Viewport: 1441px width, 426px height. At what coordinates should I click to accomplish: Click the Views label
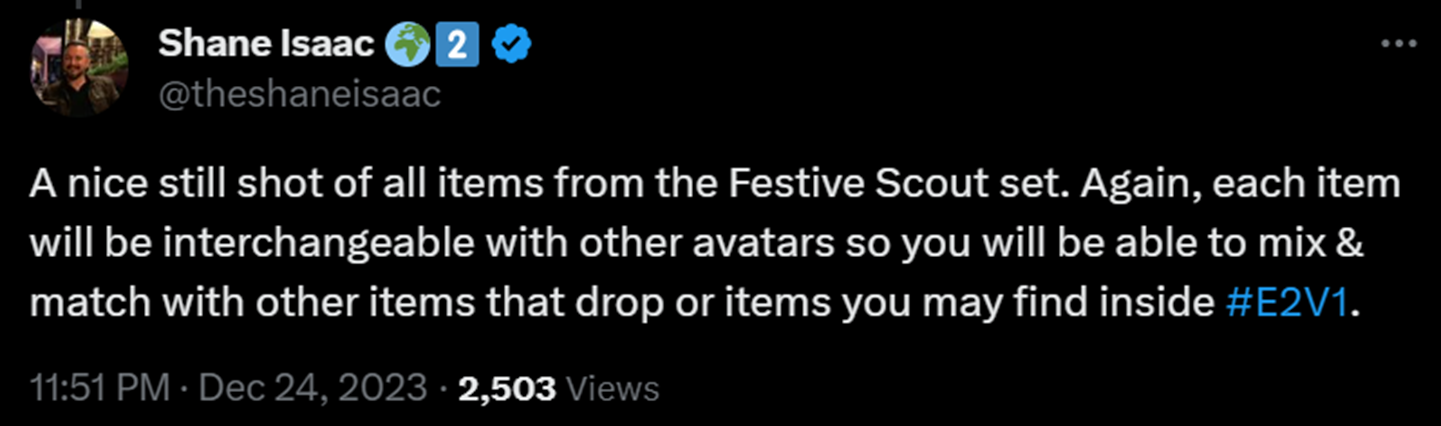tap(613, 388)
